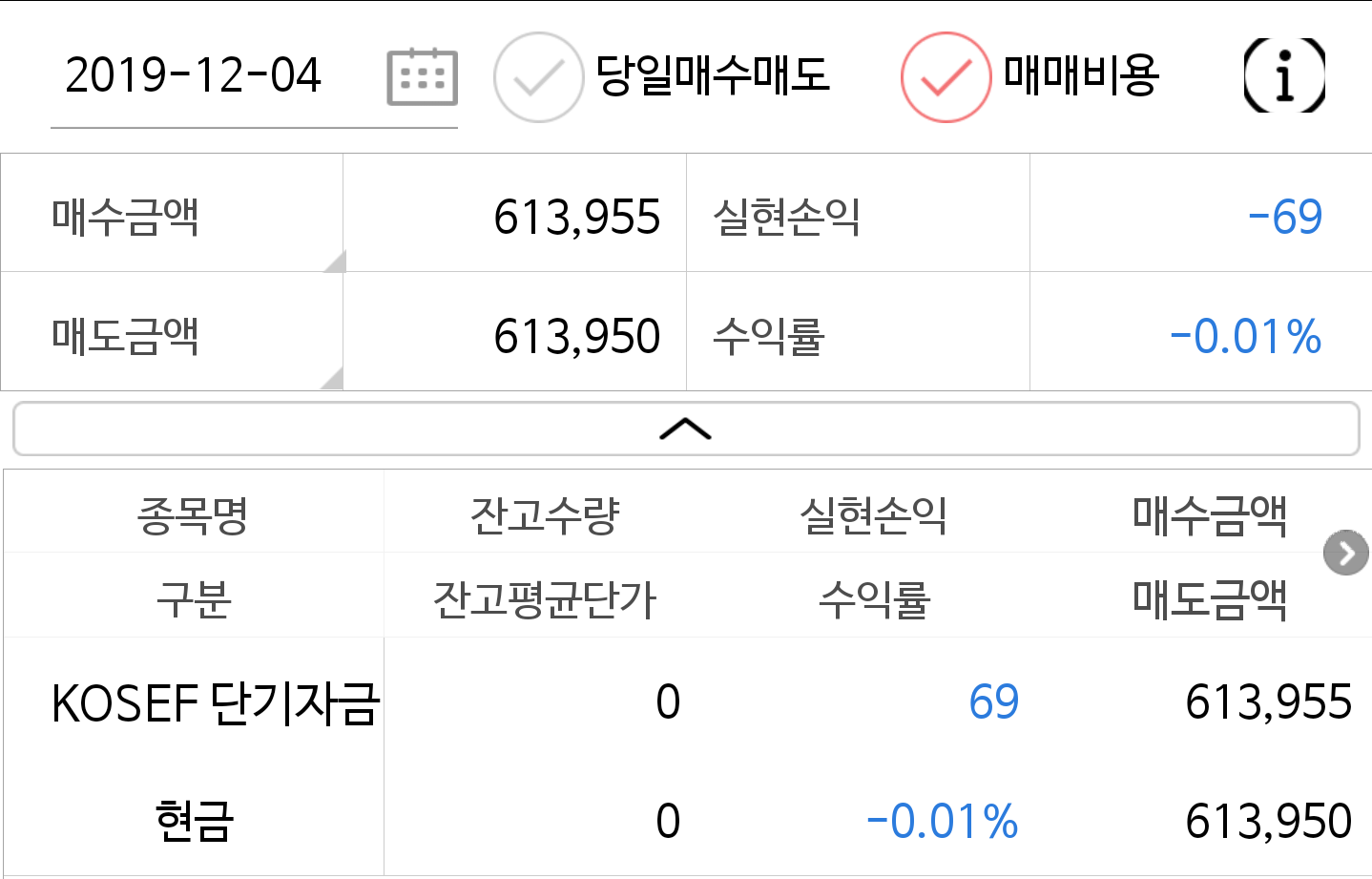Open the calendar date picker icon

pyautogui.click(x=422, y=76)
